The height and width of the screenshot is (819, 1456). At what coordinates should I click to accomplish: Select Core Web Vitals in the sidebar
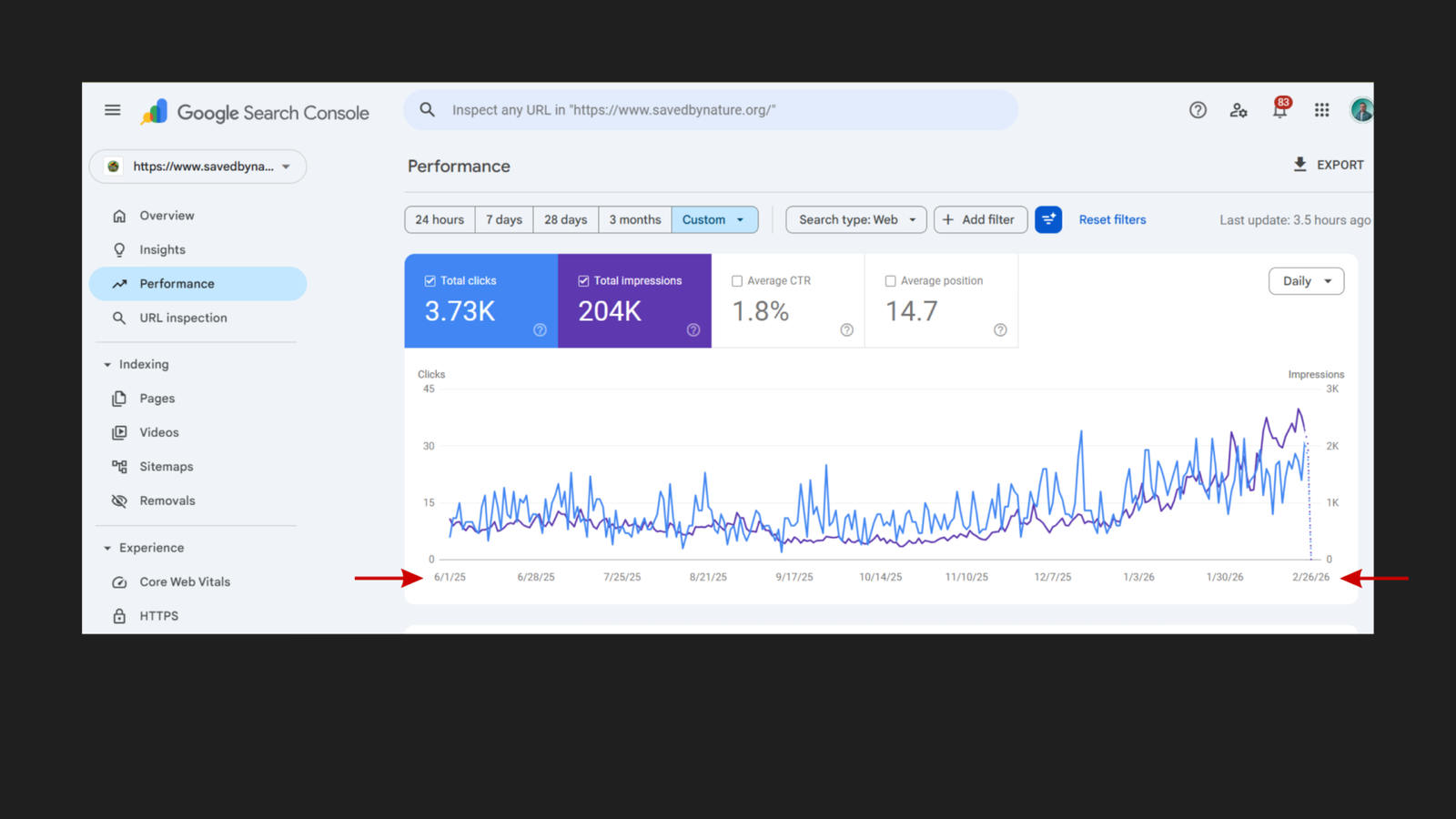(x=184, y=581)
